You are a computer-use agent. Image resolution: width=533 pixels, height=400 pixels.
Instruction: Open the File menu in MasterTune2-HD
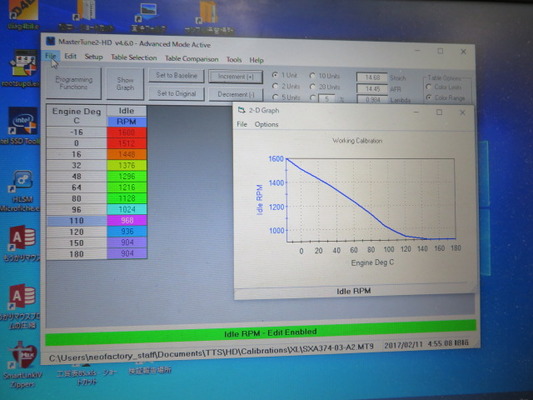pos(50,56)
